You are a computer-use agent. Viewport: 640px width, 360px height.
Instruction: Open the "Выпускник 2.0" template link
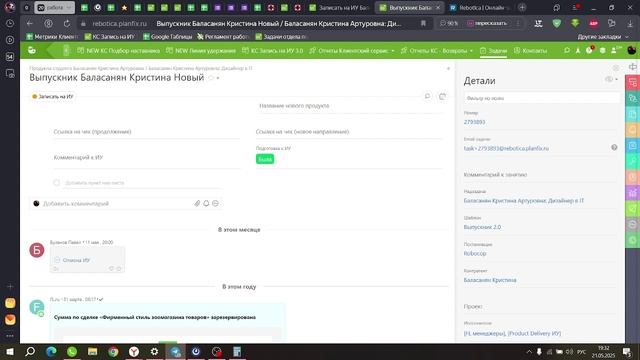click(482, 227)
